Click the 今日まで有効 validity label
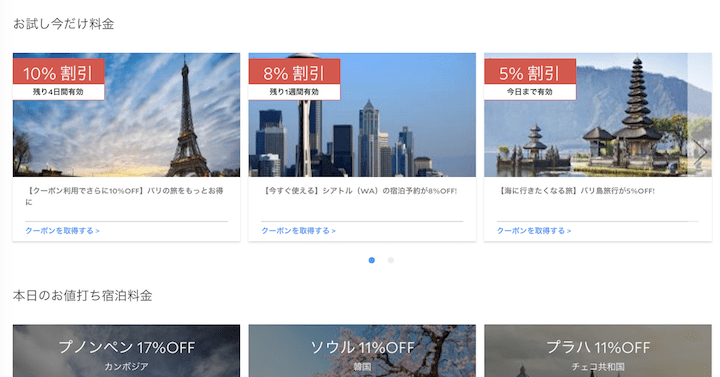720x377 pixels. tap(530, 92)
